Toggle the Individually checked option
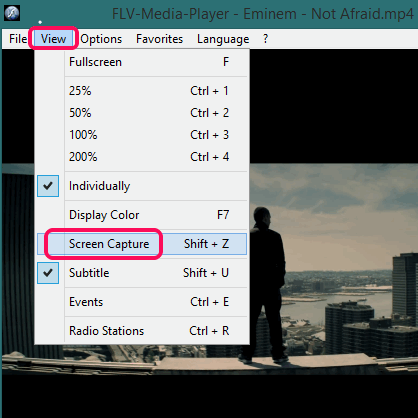The width and height of the screenshot is (418, 418). tap(142, 186)
